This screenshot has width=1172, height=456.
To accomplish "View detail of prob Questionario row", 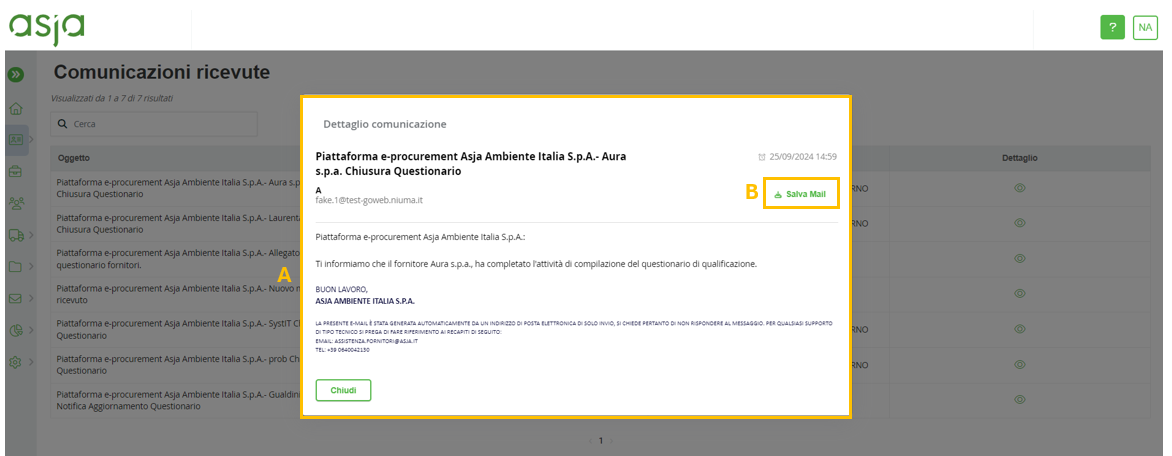I will [x=1019, y=364].
